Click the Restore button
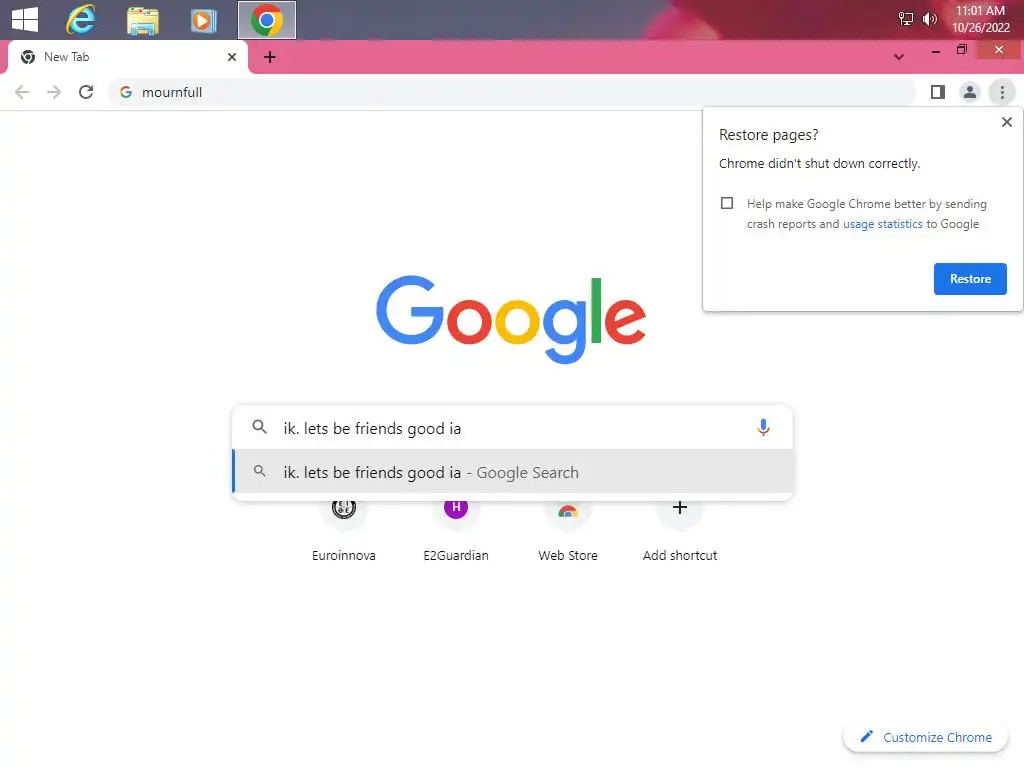The height and width of the screenshot is (768, 1024). tap(970, 279)
